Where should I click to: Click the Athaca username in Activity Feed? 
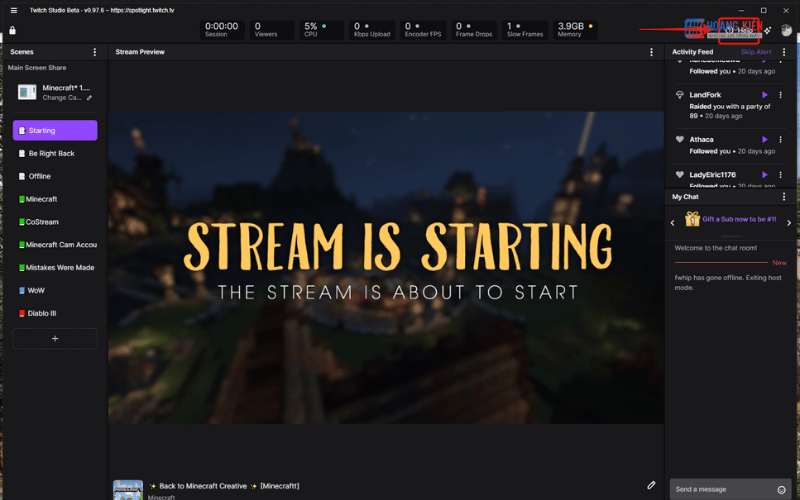pyautogui.click(x=702, y=139)
